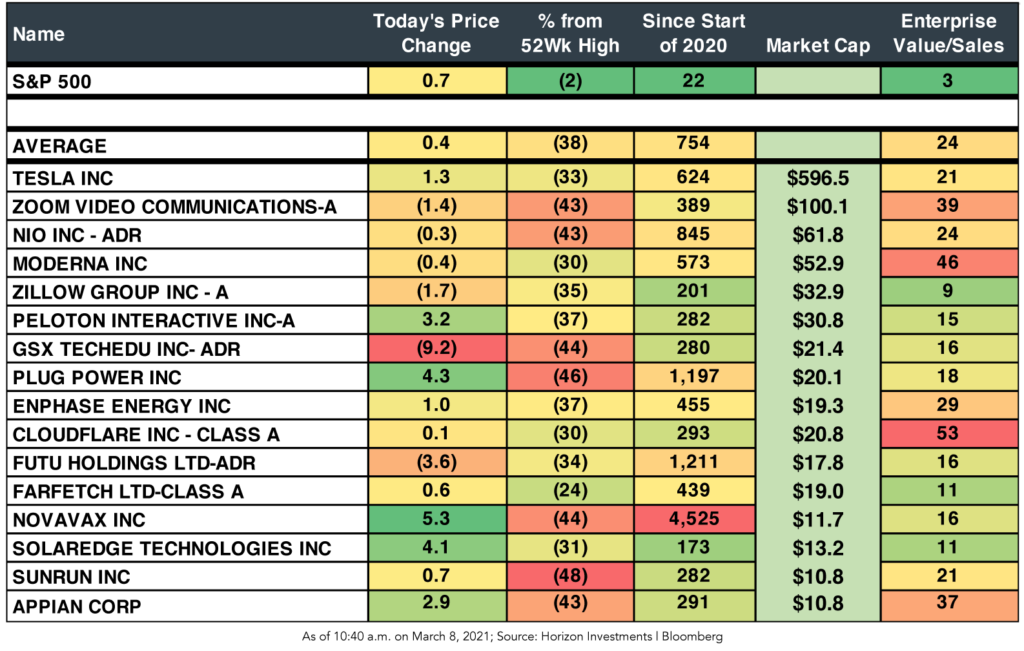Click Tesla's market cap value "$596.5"
Screen dimensions: 1024x651
coord(818,178)
